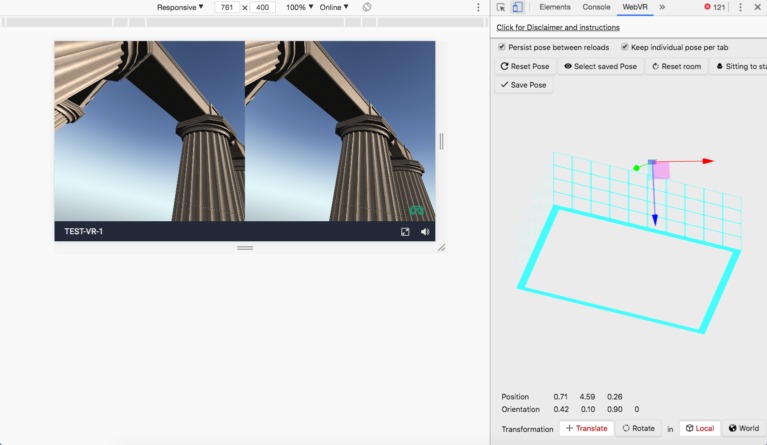Click the red X-axis arrow gizmo

[708, 161]
